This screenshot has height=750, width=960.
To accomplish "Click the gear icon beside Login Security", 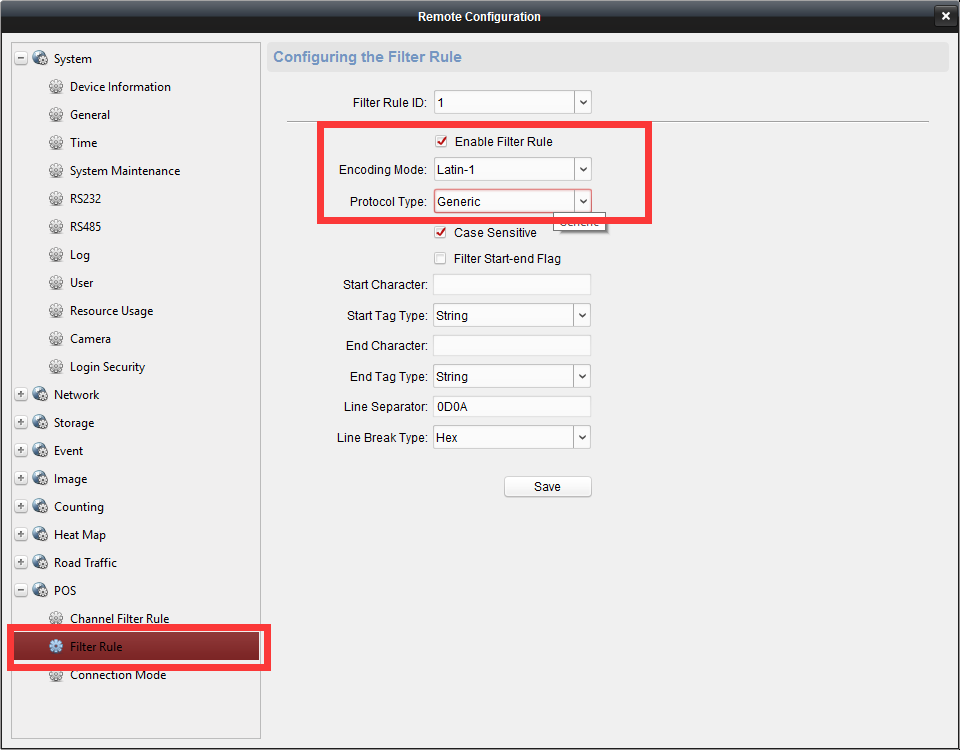I will [x=56, y=367].
